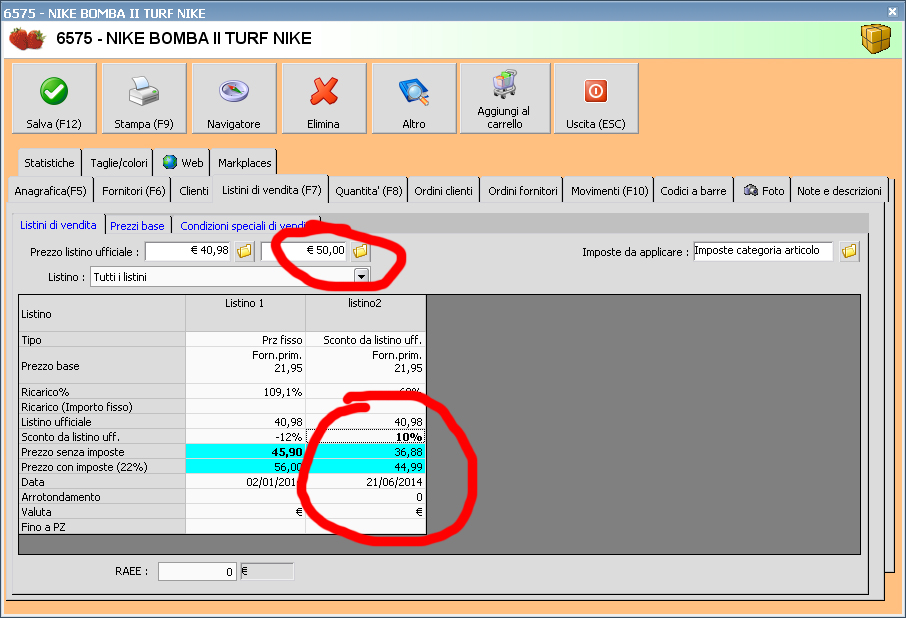906x618 pixels.
Task: Click the Imposte categoria articolo field
Action: tap(763, 251)
